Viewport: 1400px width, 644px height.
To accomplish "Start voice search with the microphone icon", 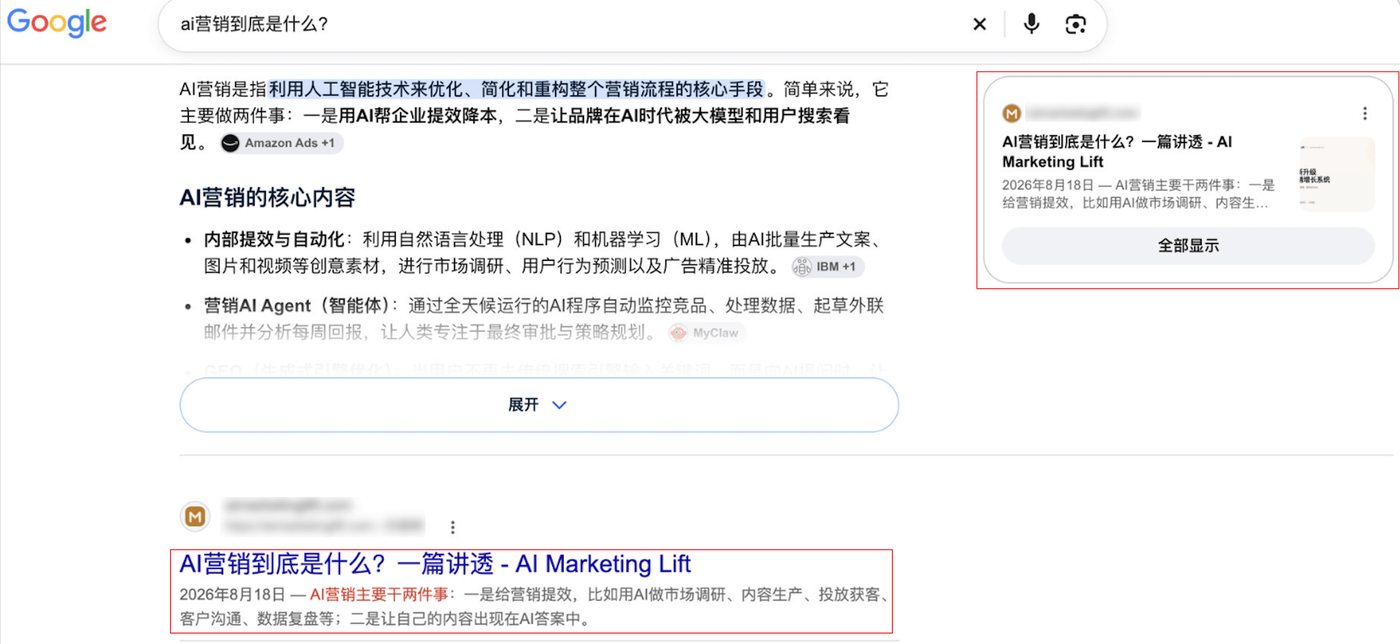I will [1031, 25].
